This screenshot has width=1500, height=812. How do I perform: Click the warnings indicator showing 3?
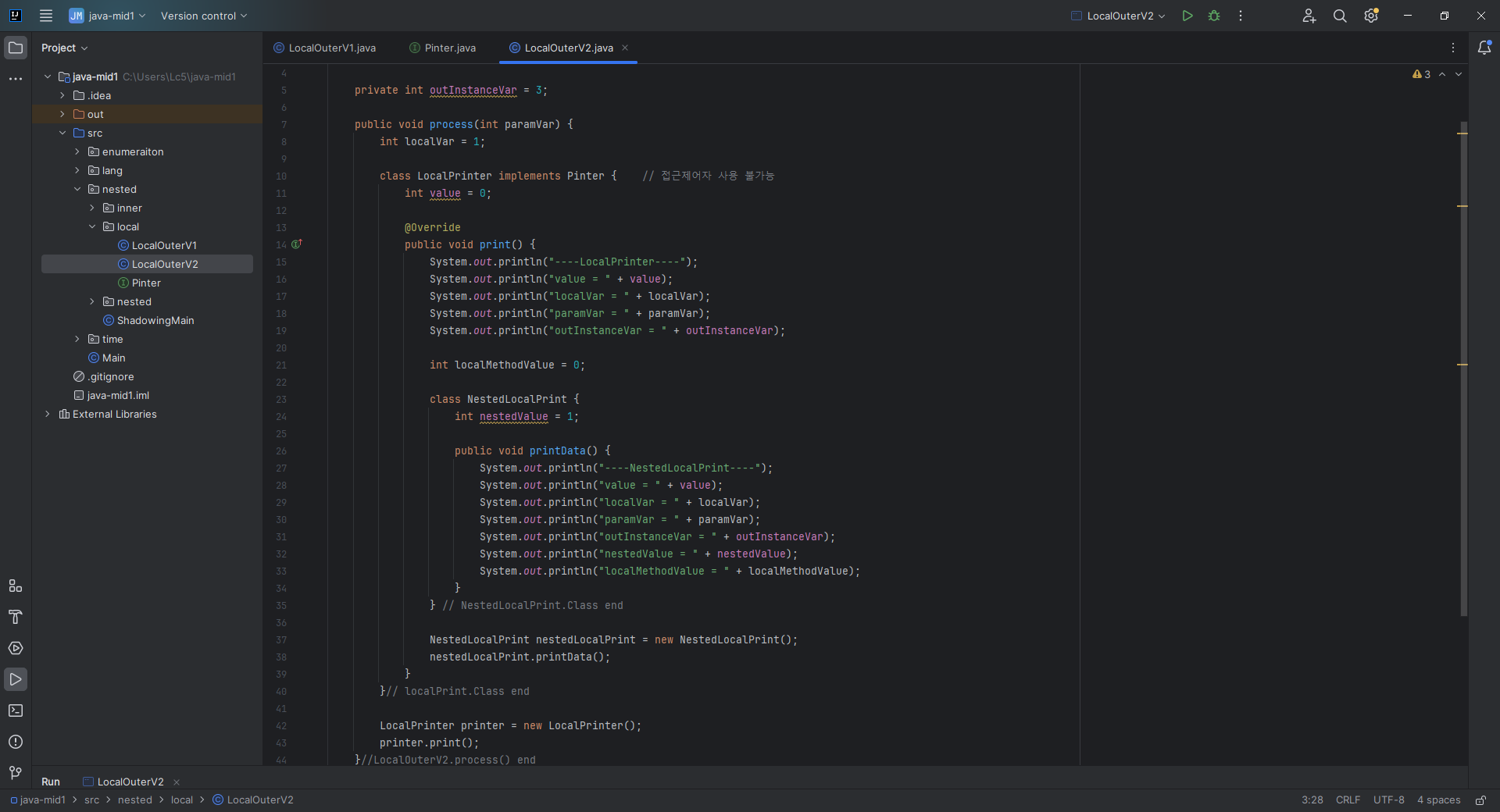tap(1421, 74)
